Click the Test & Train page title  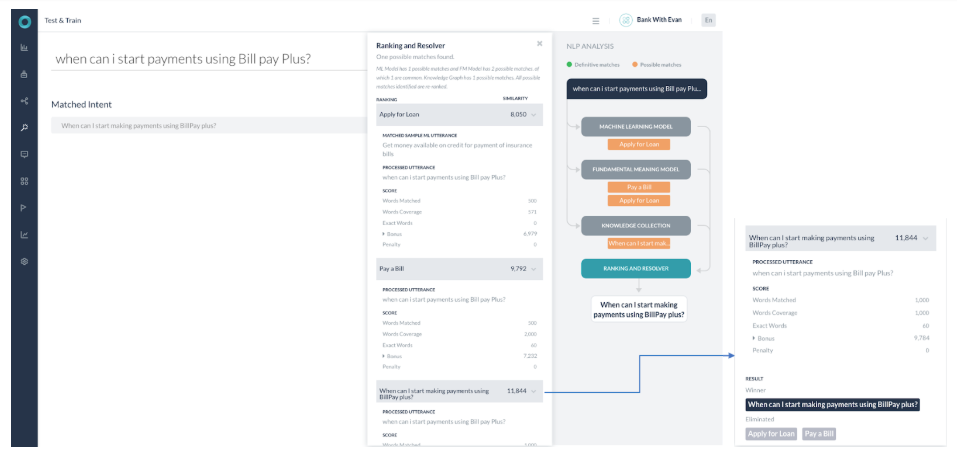coord(63,20)
